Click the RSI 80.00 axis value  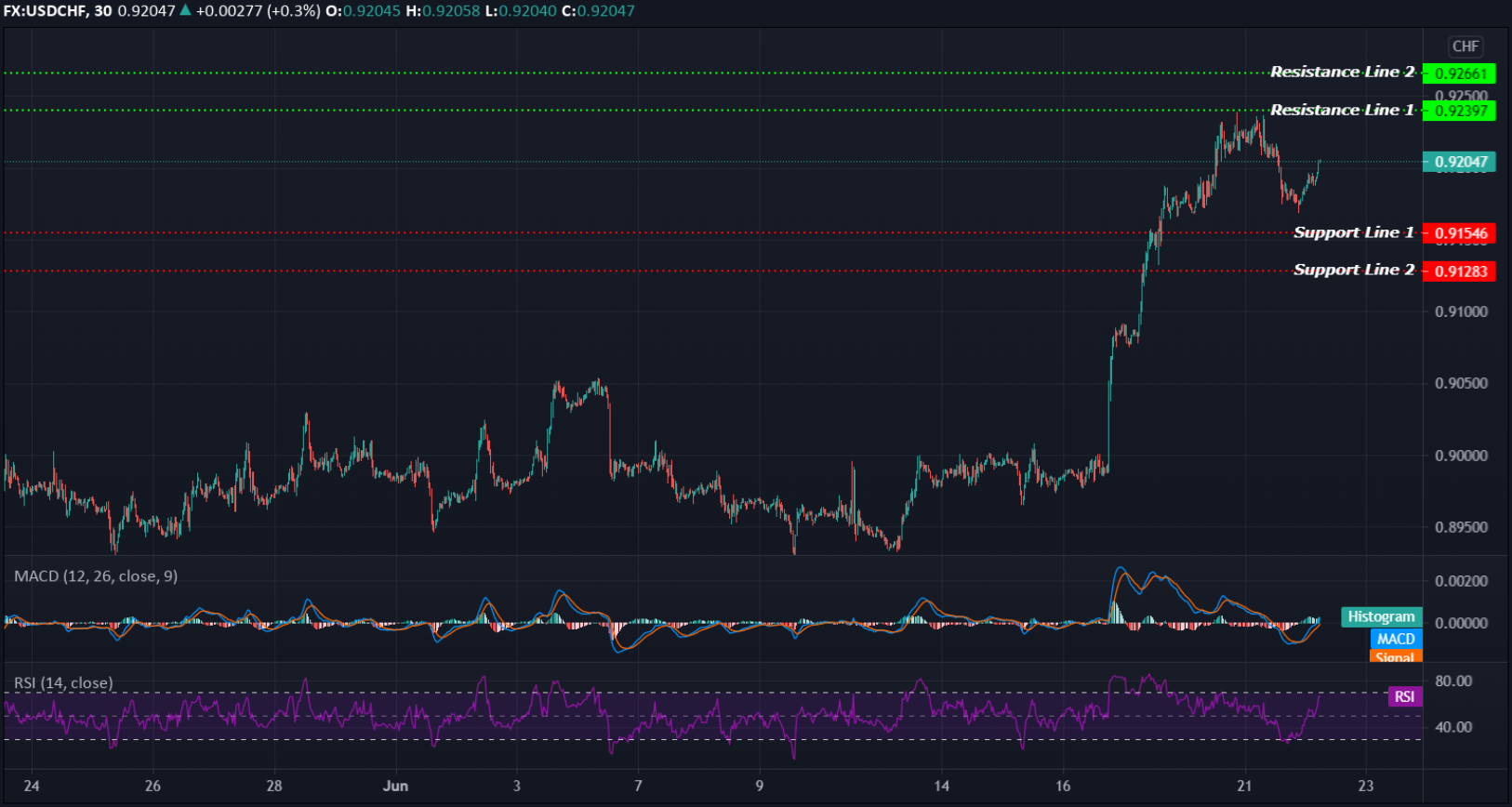pos(1453,681)
